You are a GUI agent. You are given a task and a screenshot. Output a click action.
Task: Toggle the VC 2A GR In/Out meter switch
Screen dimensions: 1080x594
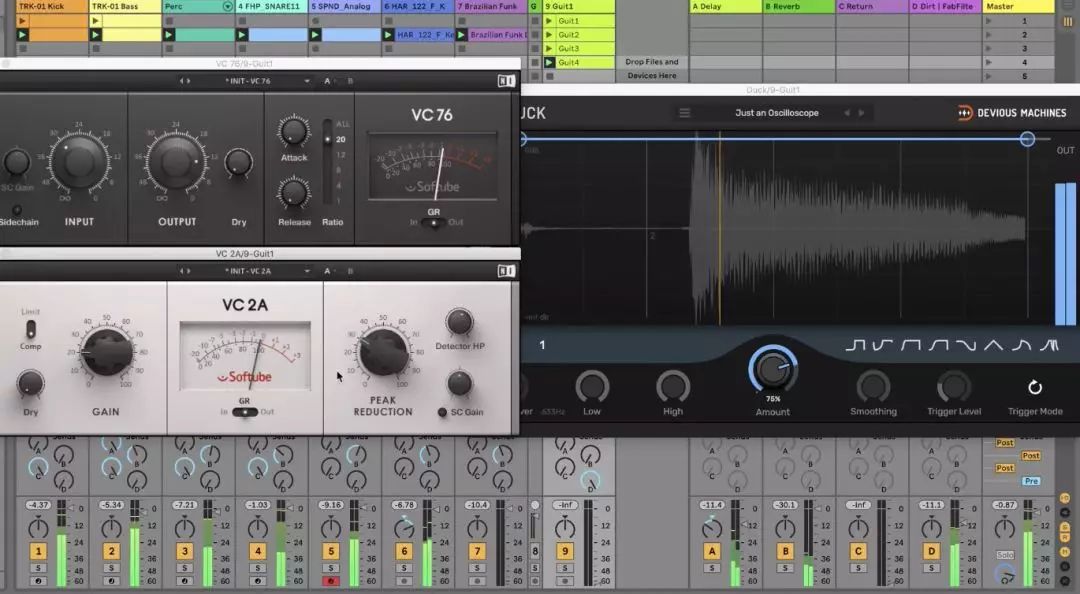[x=245, y=412]
